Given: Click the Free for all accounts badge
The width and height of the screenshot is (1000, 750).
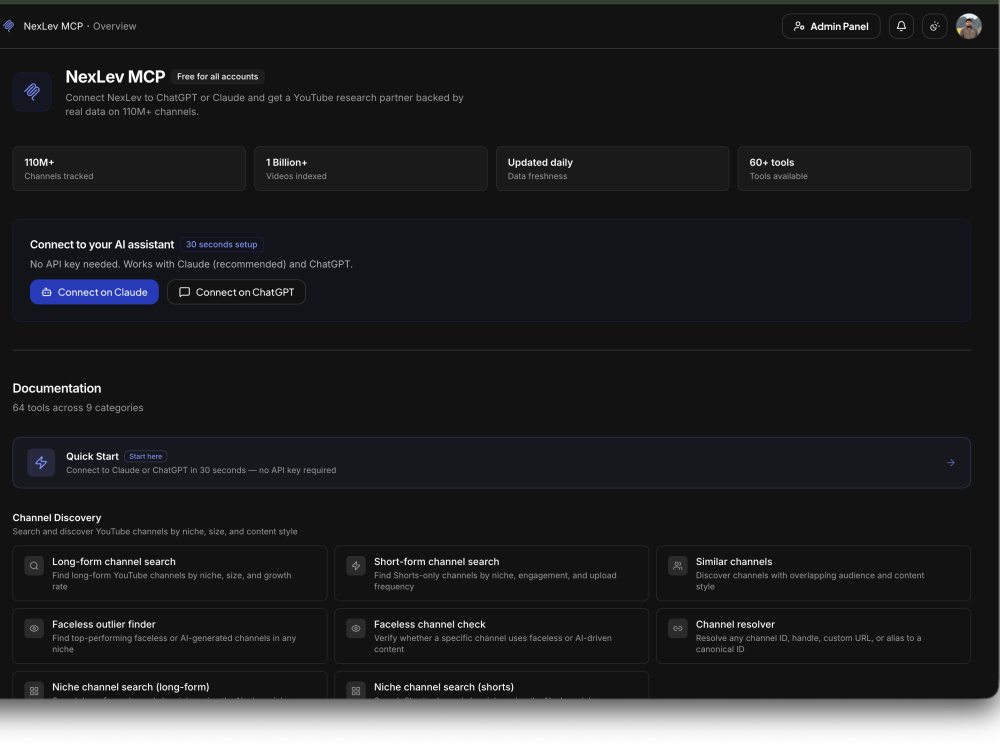Looking at the screenshot, I should [x=217, y=77].
